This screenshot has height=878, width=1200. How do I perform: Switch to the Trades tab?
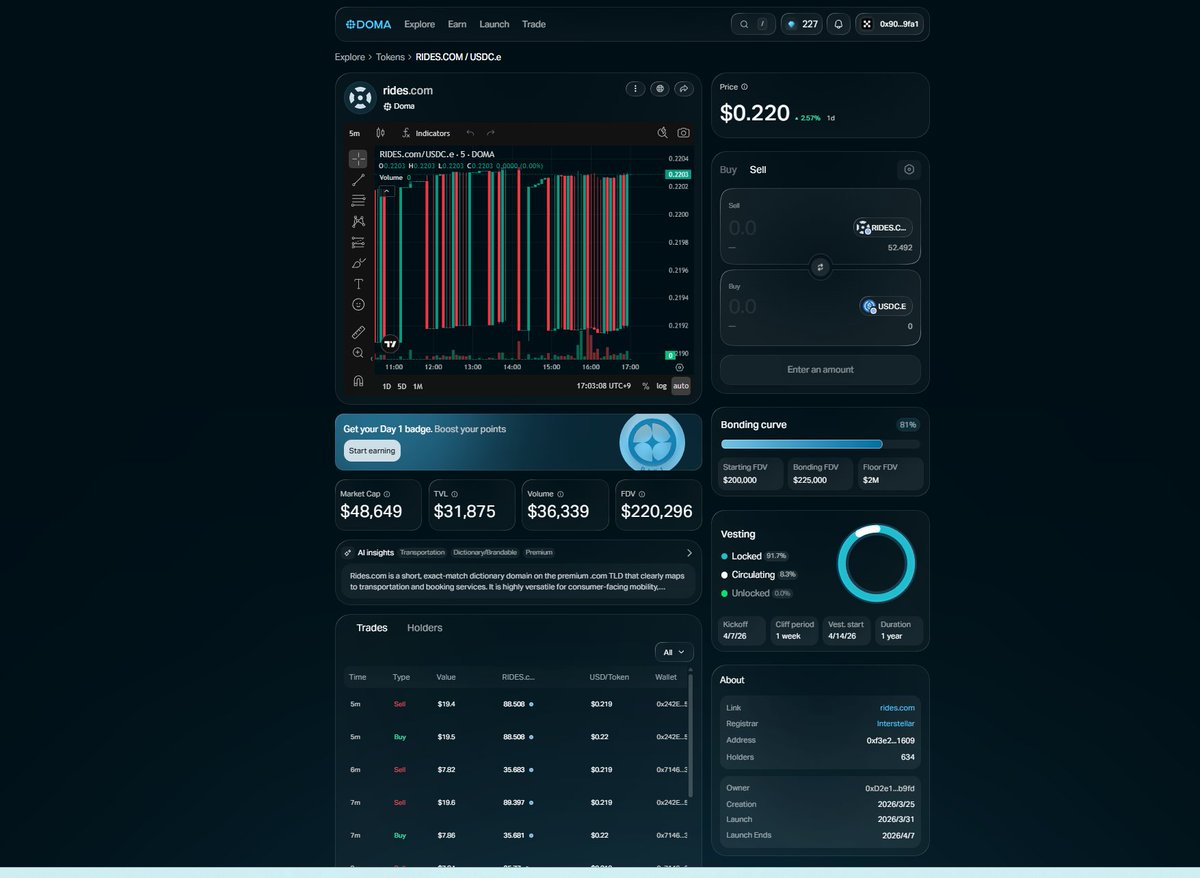click(x=372, y=628)
